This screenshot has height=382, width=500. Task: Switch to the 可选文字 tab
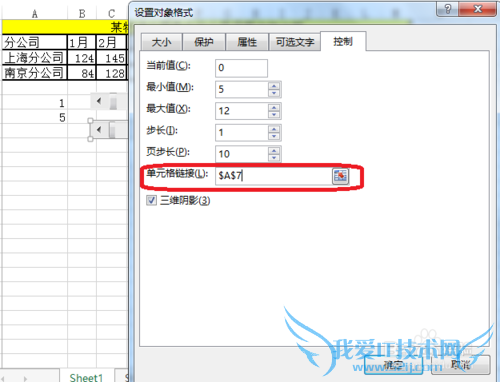[x=295, y=42]
